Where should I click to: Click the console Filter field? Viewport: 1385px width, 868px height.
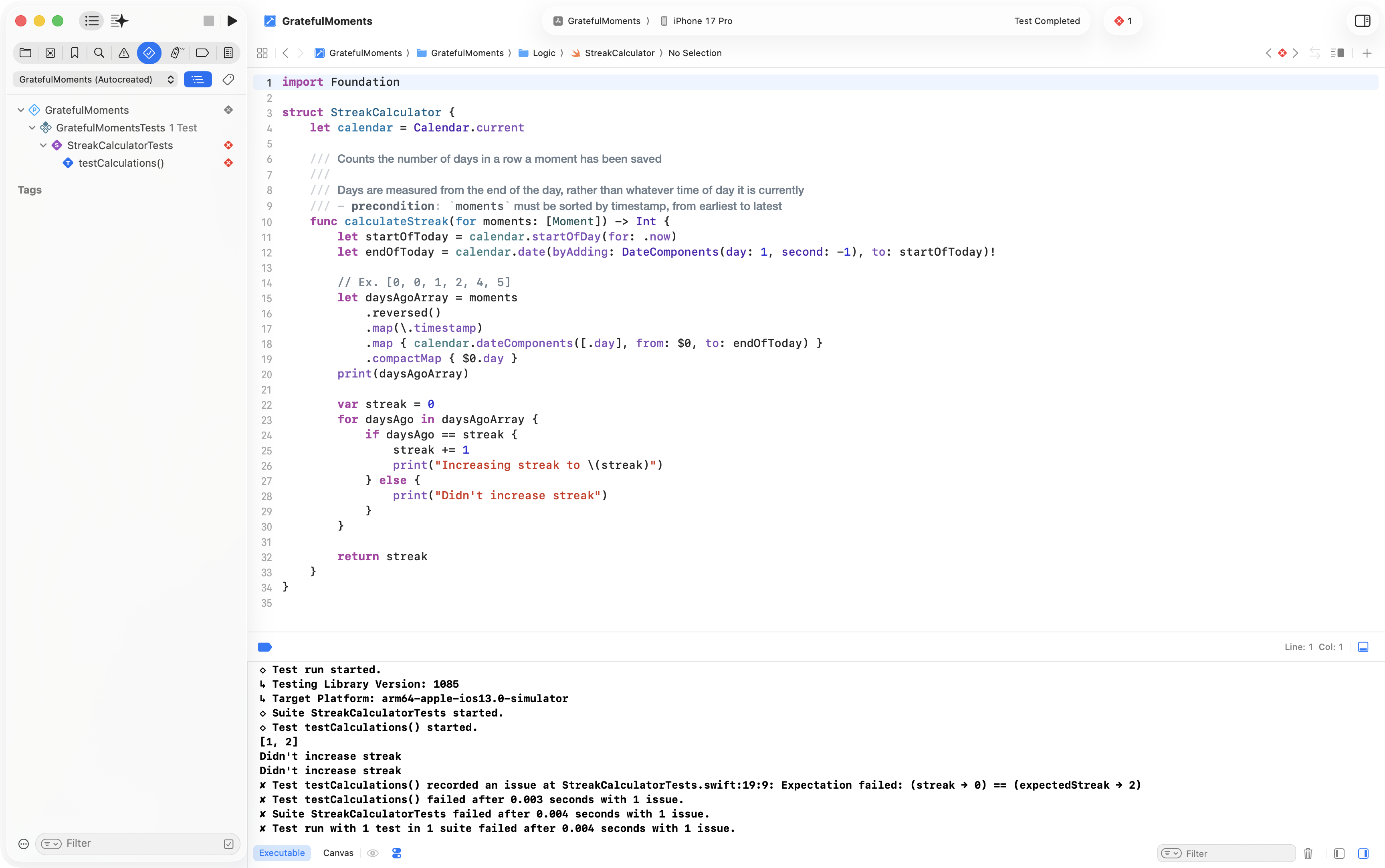(x=1227, y=854)
